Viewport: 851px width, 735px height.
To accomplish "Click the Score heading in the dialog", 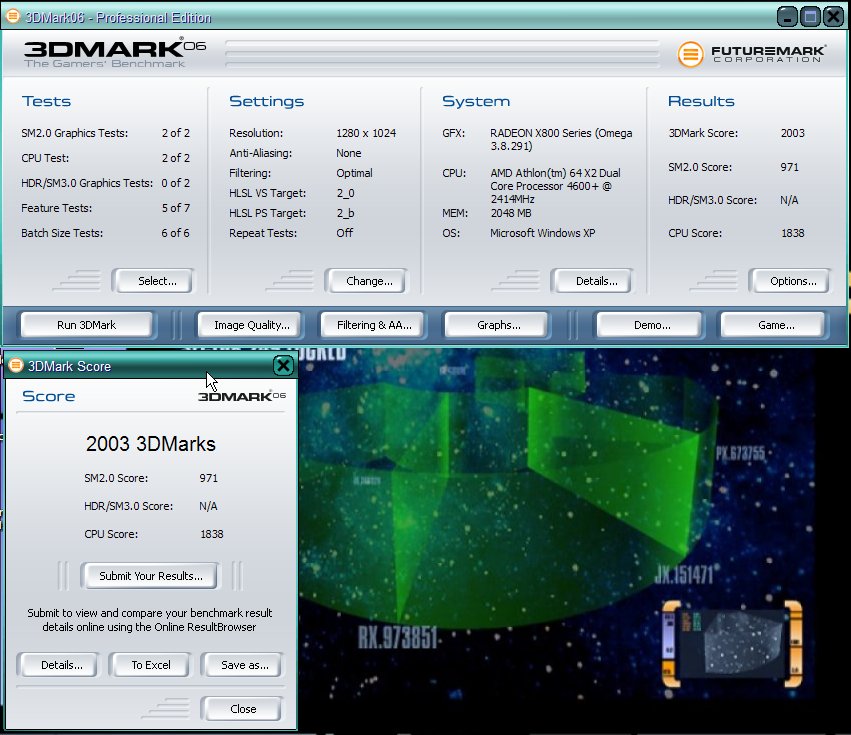I will pyautogui.click(x=48, y=396).
